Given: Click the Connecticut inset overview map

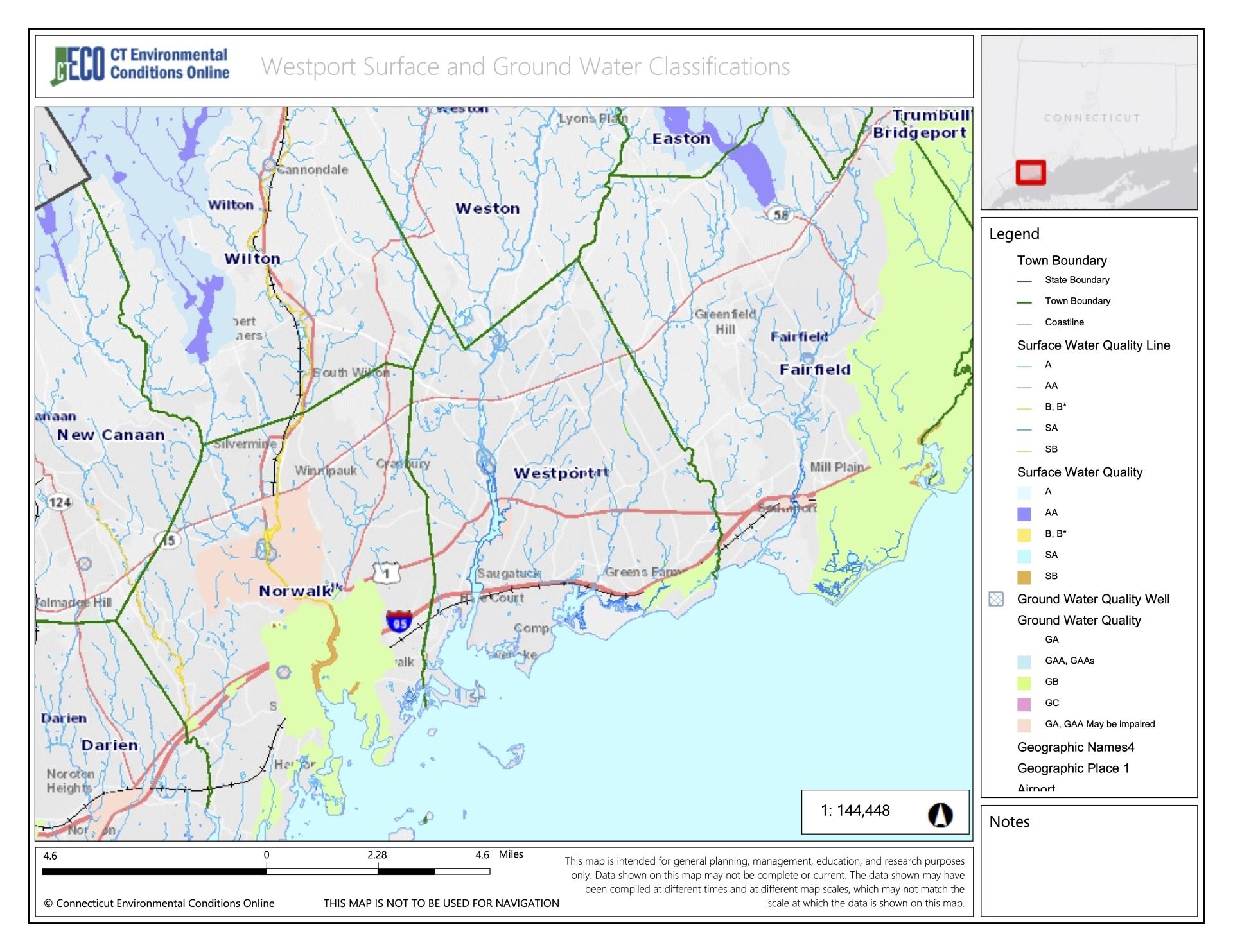Looking at the screenshot, I should [x=1089, y=122].
